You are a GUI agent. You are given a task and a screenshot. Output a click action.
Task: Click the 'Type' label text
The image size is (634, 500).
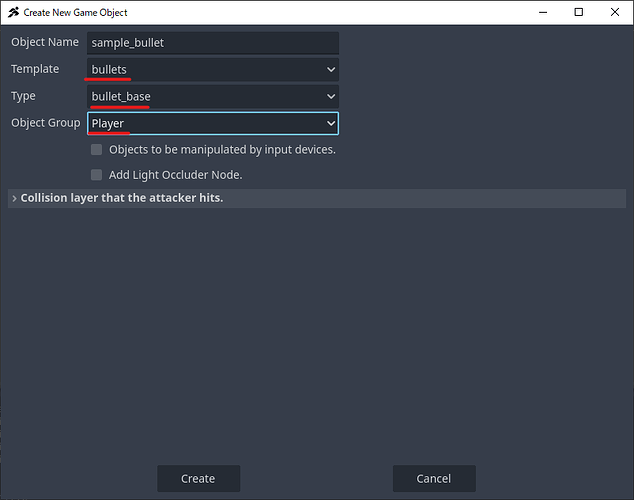23,96
